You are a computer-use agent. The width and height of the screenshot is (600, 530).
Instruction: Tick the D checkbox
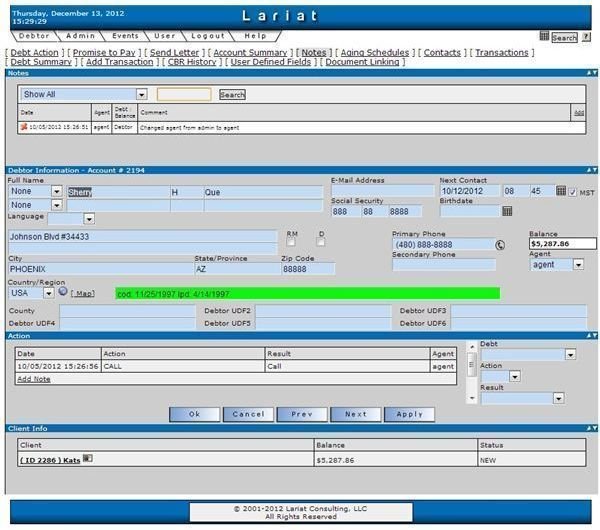321,242
